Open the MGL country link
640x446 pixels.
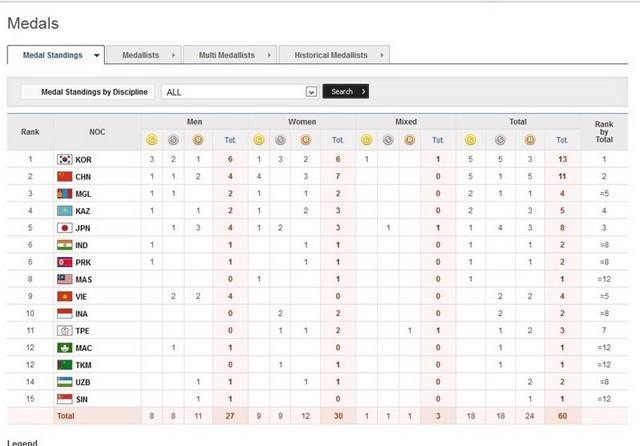coord(84,193)
